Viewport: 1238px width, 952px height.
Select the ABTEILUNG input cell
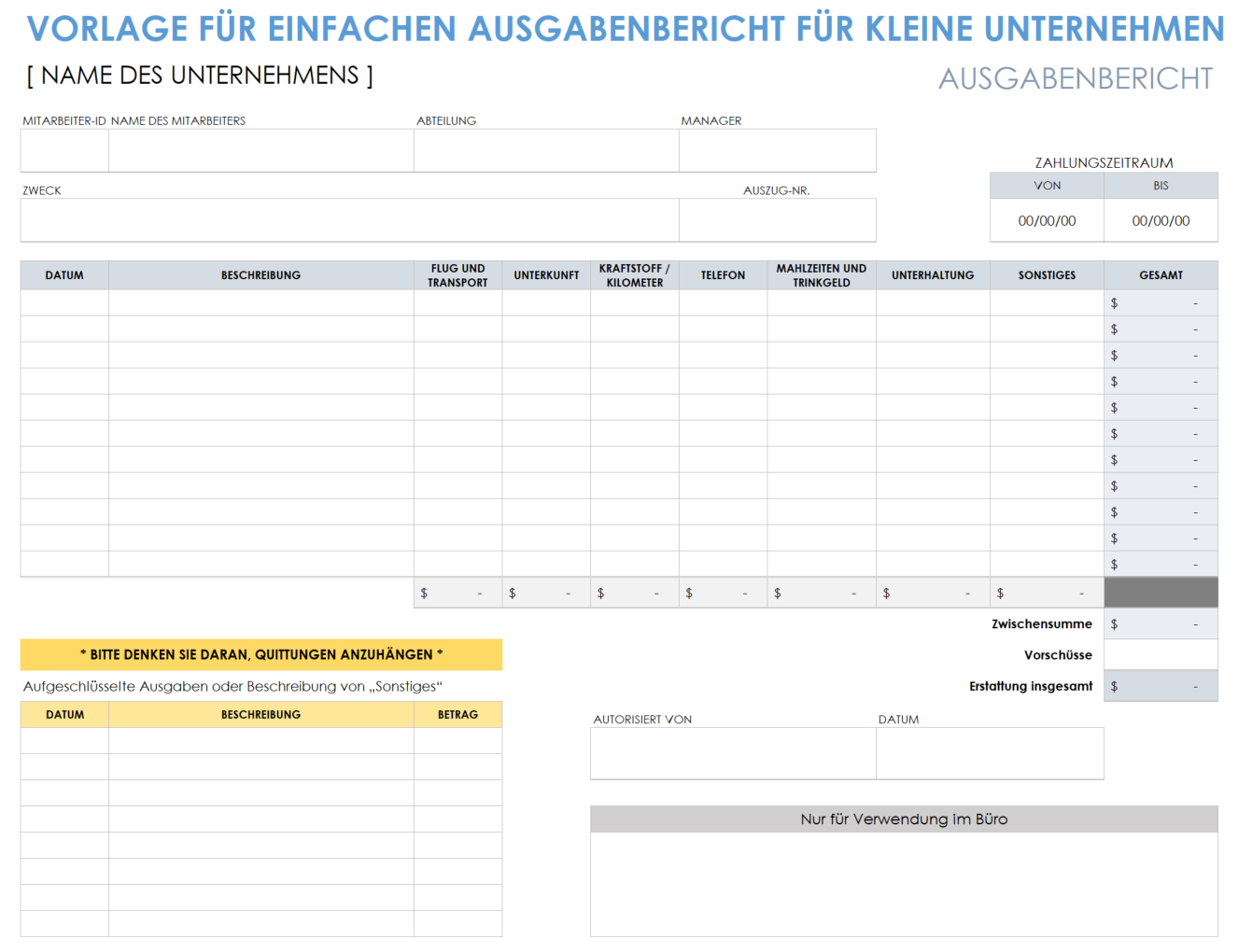tap(546, 150)
